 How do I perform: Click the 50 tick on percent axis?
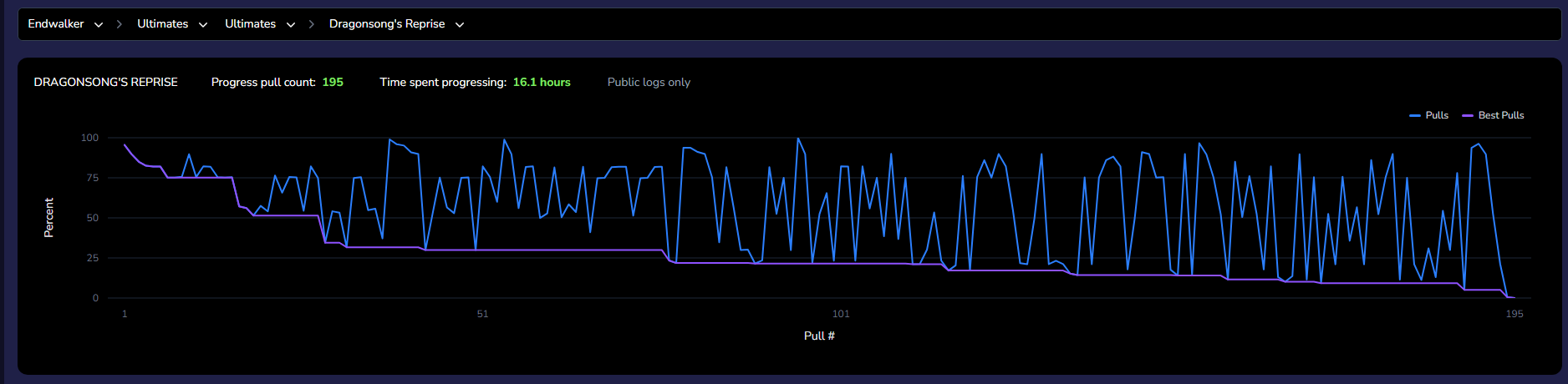click(93, 218)
